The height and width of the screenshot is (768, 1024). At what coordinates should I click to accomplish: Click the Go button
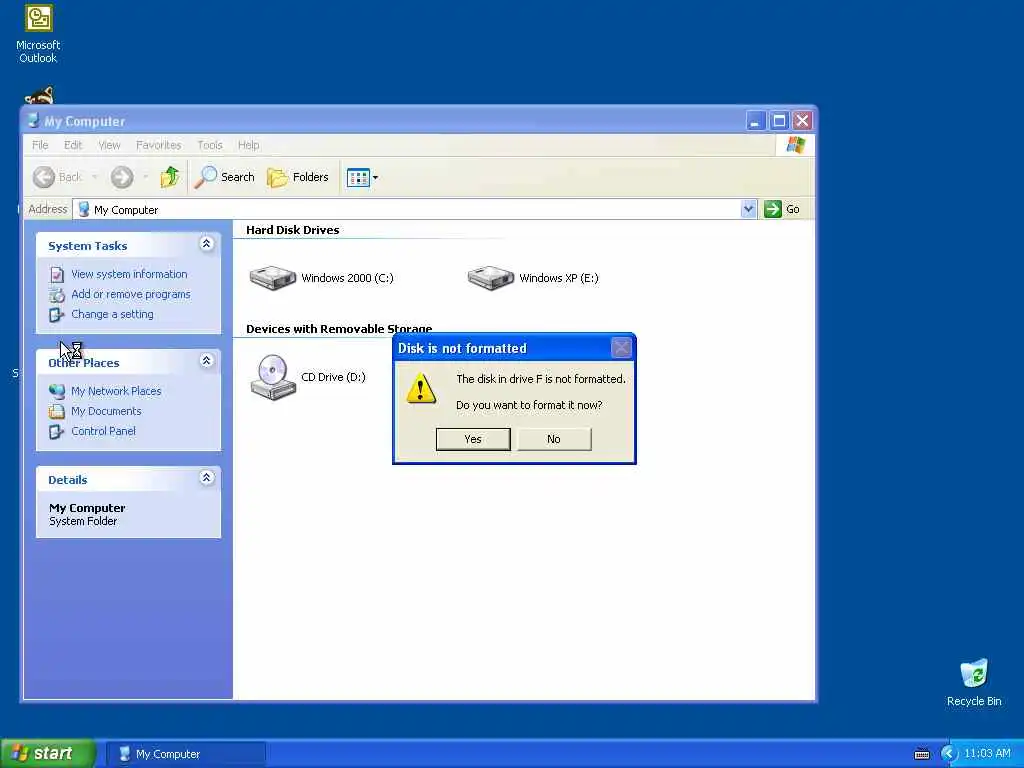click(x=782, y=209)
